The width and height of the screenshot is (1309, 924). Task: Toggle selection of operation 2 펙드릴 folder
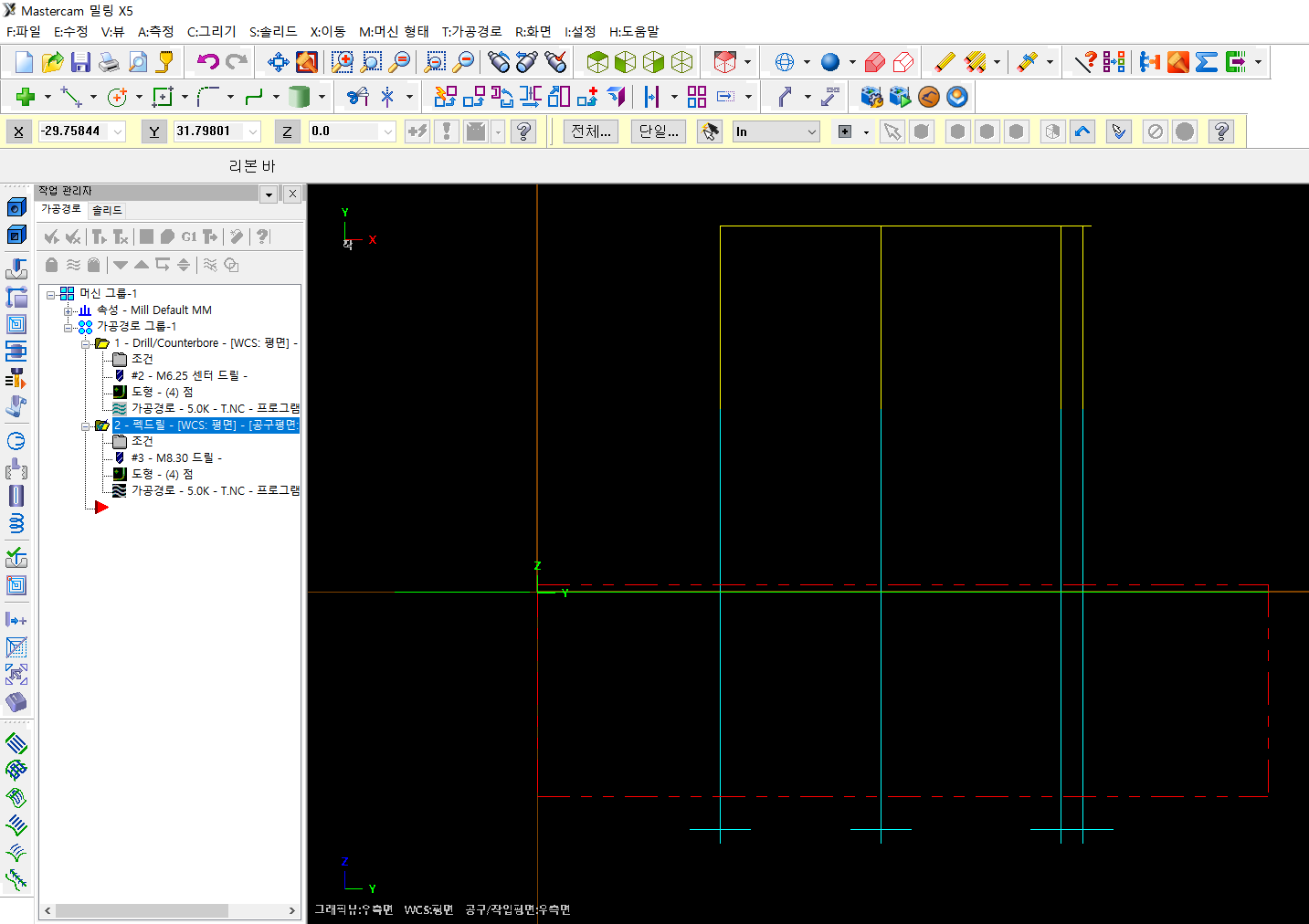(101, 425)
